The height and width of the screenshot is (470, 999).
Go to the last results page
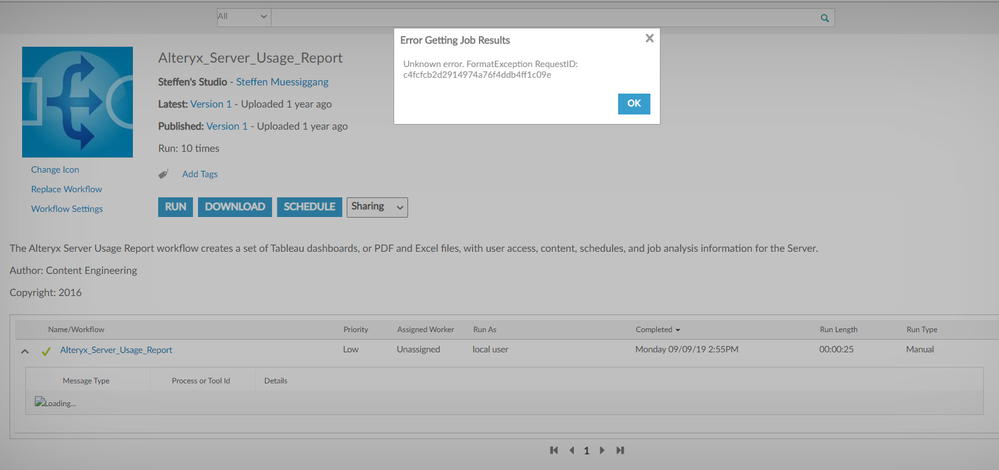[x=620, y=450]
